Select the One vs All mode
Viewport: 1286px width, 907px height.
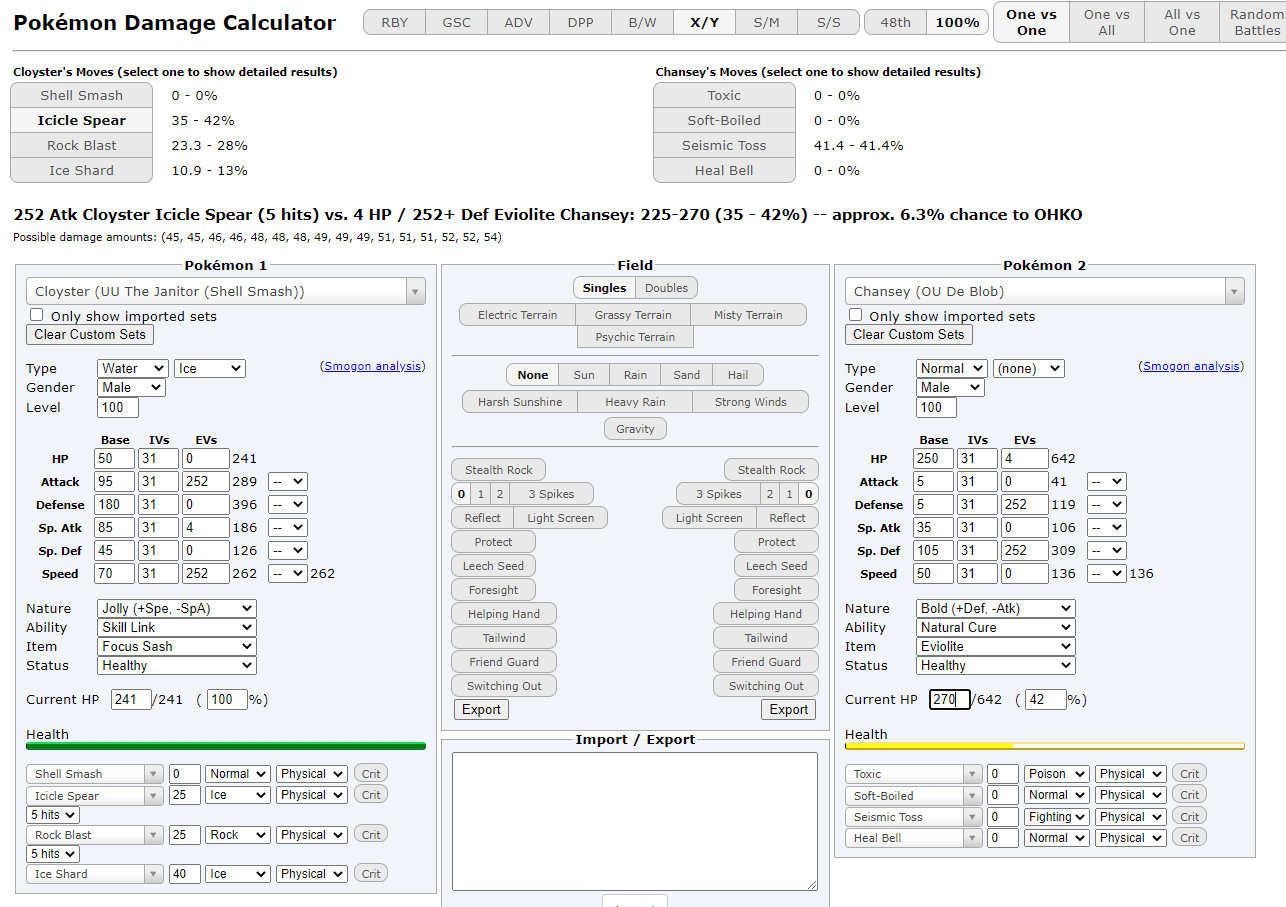(1106, 22)
